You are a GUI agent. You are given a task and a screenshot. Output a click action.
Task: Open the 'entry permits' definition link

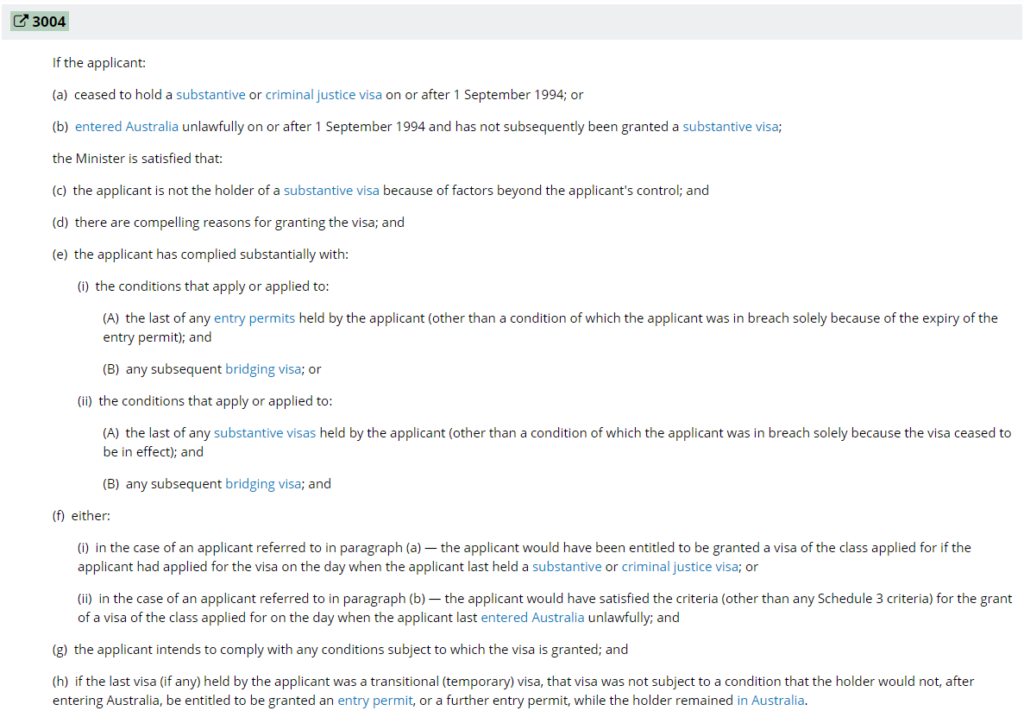(x=254, y=319)
